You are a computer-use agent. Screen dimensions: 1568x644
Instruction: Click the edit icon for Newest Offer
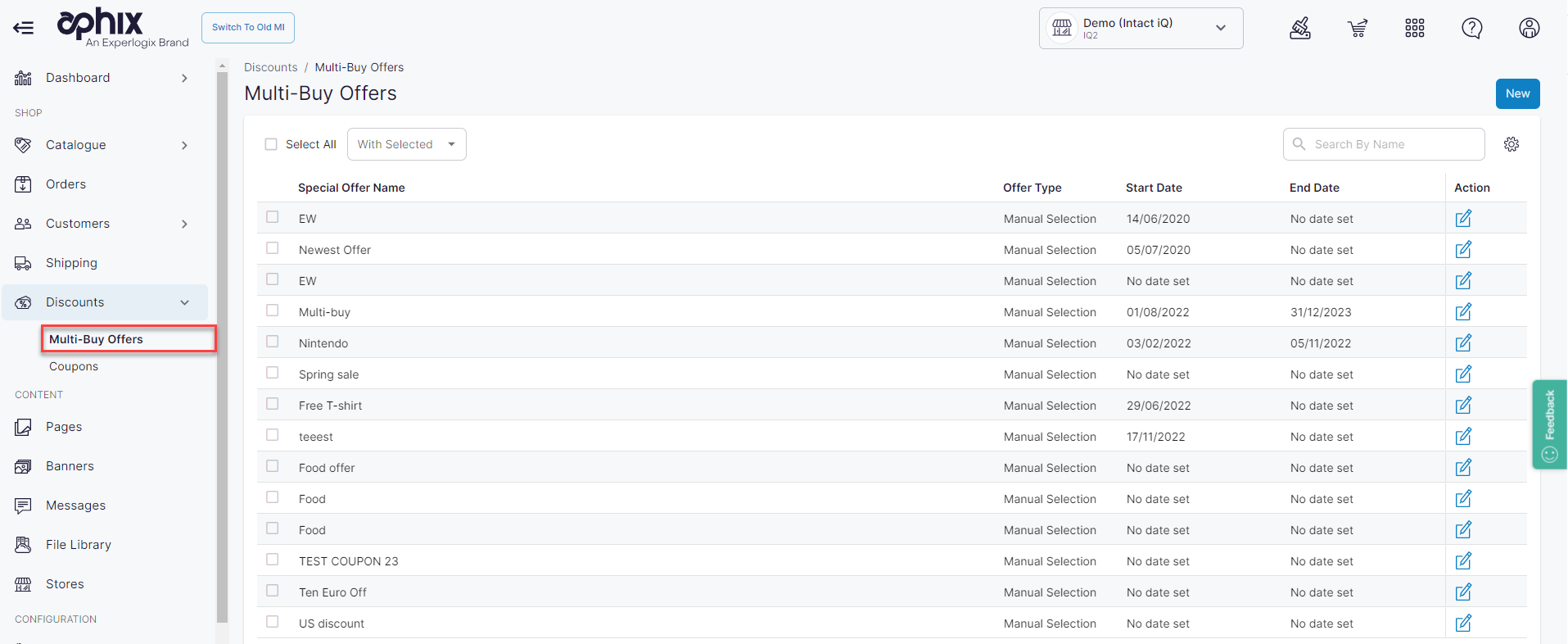pyautogui.click(x=1463, y=250)
